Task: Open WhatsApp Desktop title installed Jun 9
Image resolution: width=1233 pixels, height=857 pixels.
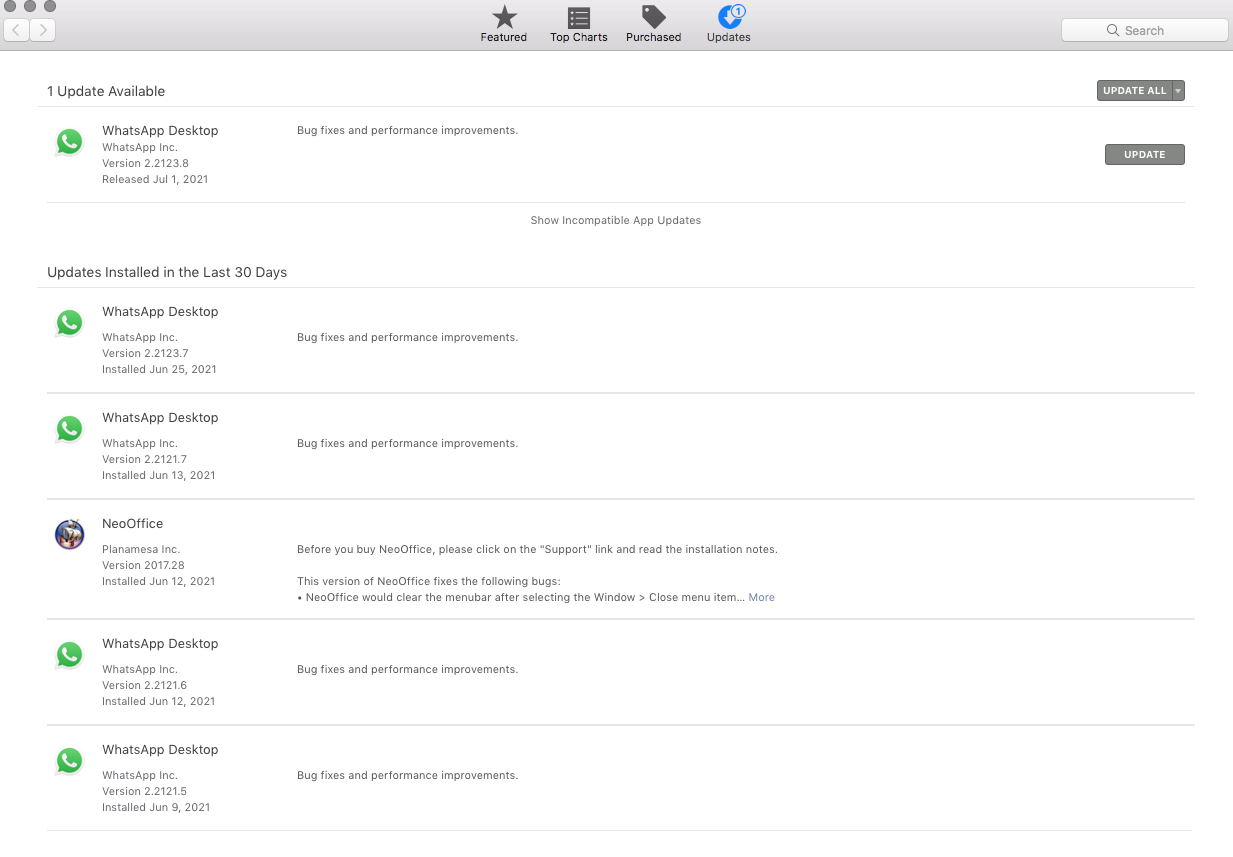Action: coord(160,749)
